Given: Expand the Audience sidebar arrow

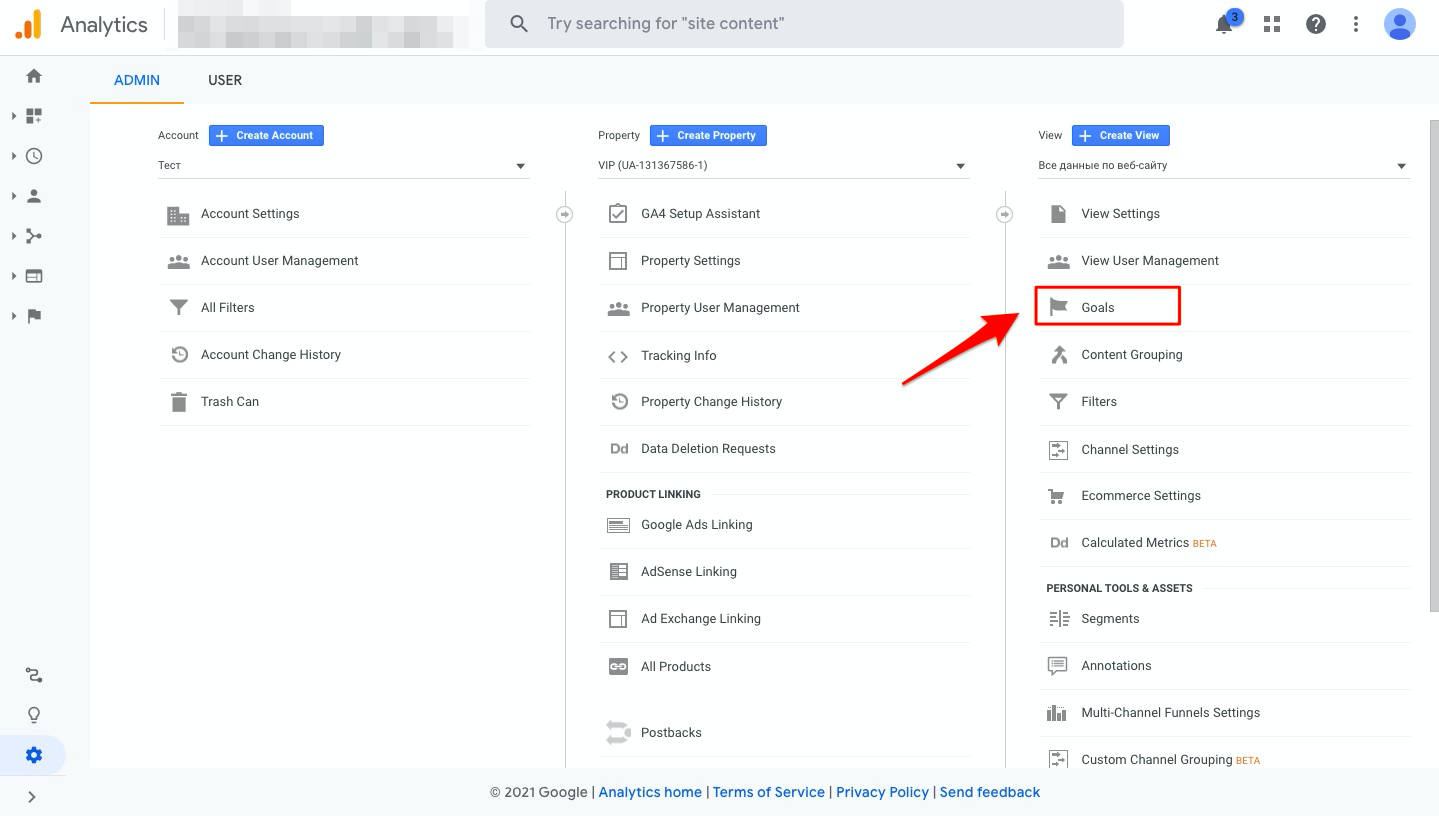Looking at the screenshot, I should click(x=14, y=196).
